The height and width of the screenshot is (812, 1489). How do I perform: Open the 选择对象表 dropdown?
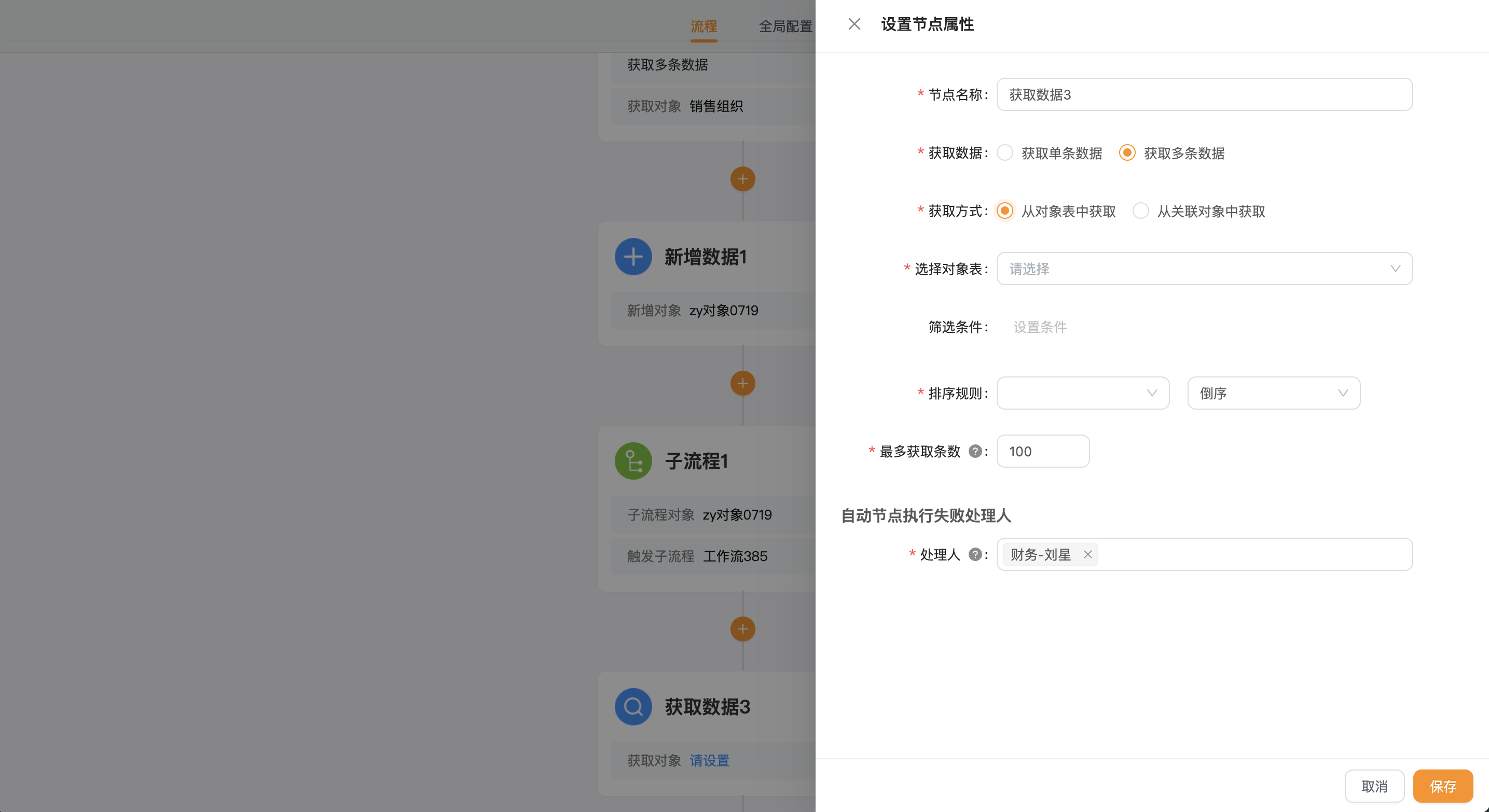pos(1204,269)
